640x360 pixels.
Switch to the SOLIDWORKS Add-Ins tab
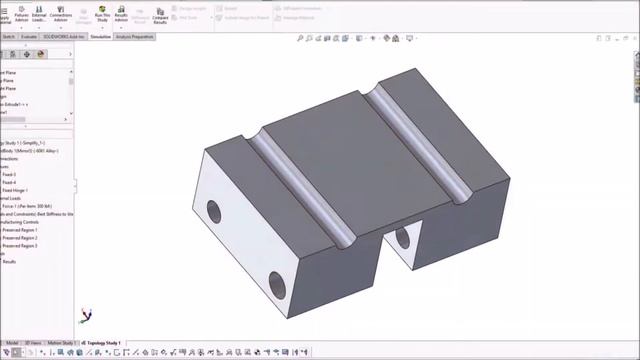coord(64,37)
